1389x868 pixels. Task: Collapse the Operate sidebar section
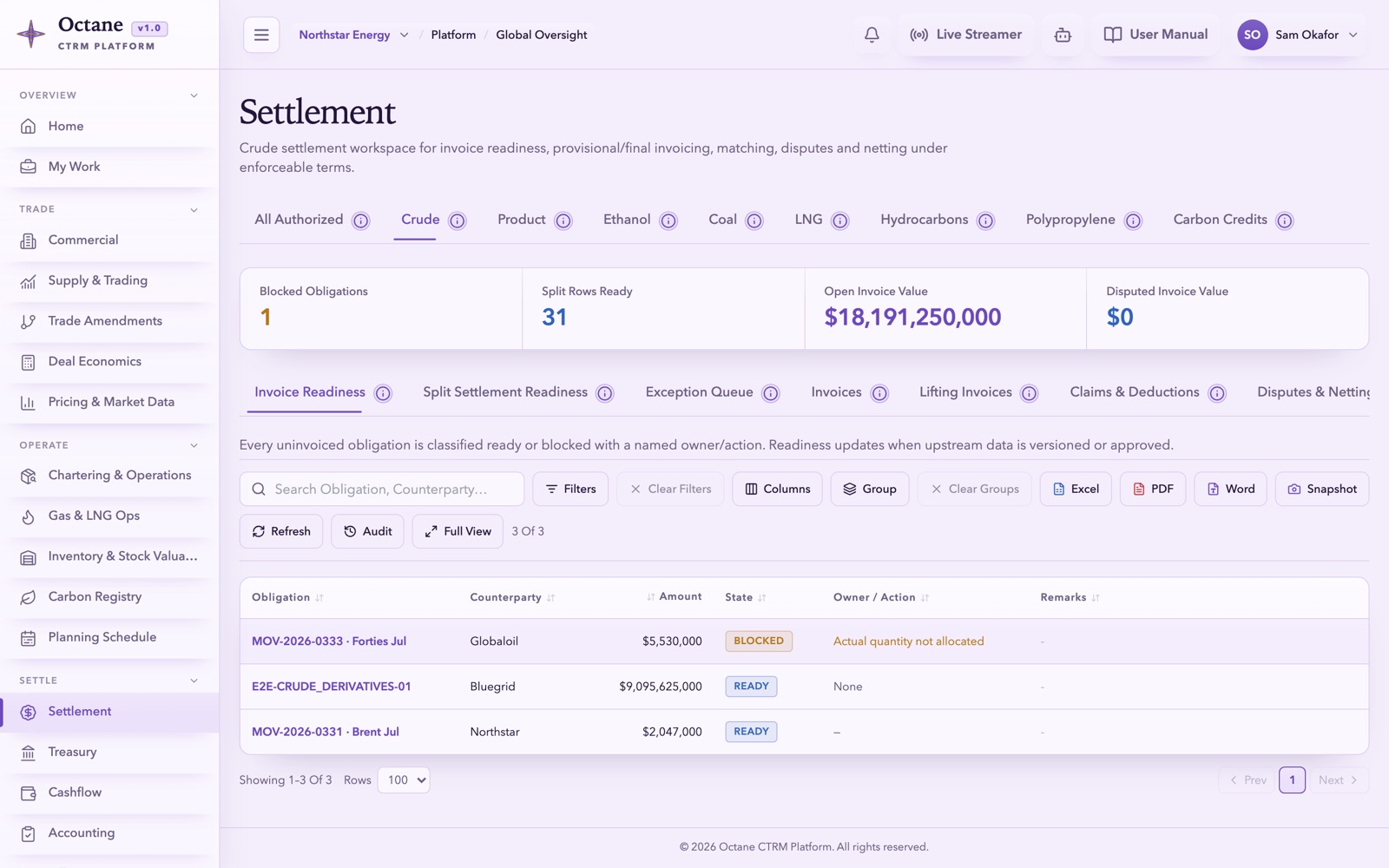coord(194,445)
